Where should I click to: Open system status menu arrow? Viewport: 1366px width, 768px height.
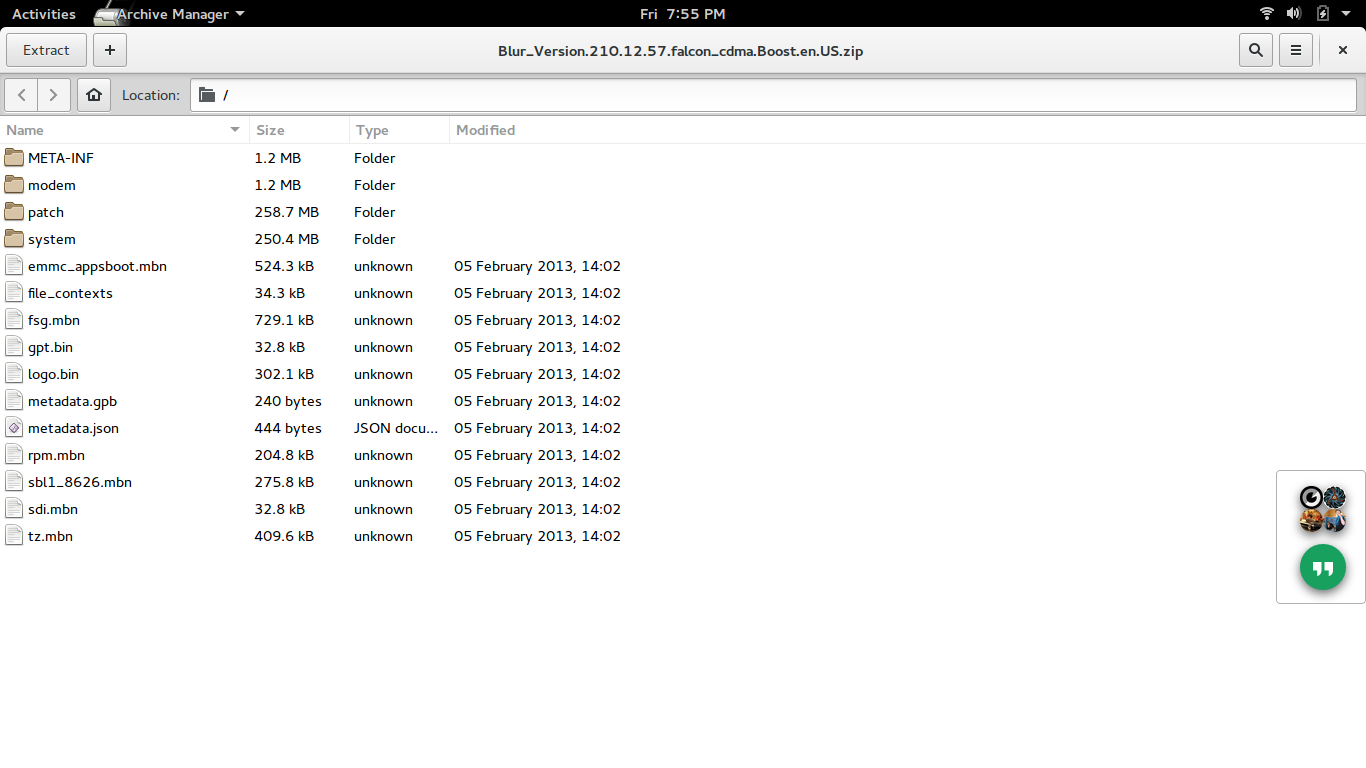click(x=1347, y=14)
